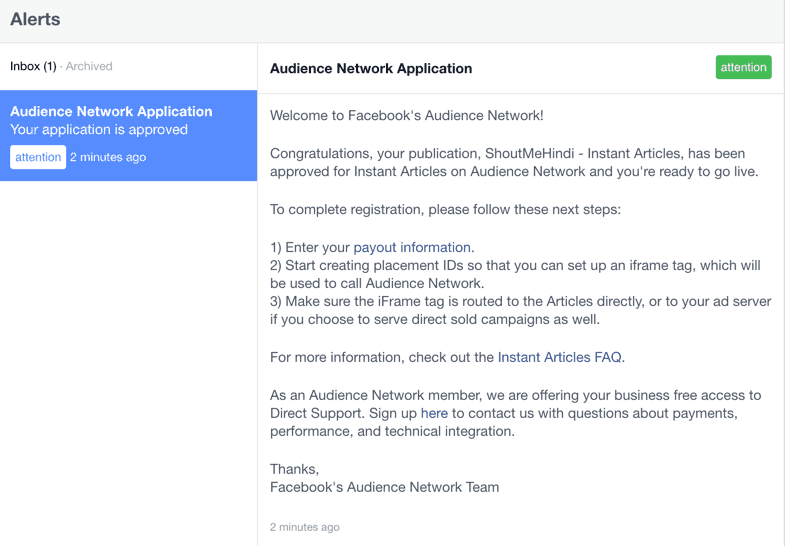Click the message title Audience Network Application
The height and width of the screenshot is (546, 785).
[371, 69]
